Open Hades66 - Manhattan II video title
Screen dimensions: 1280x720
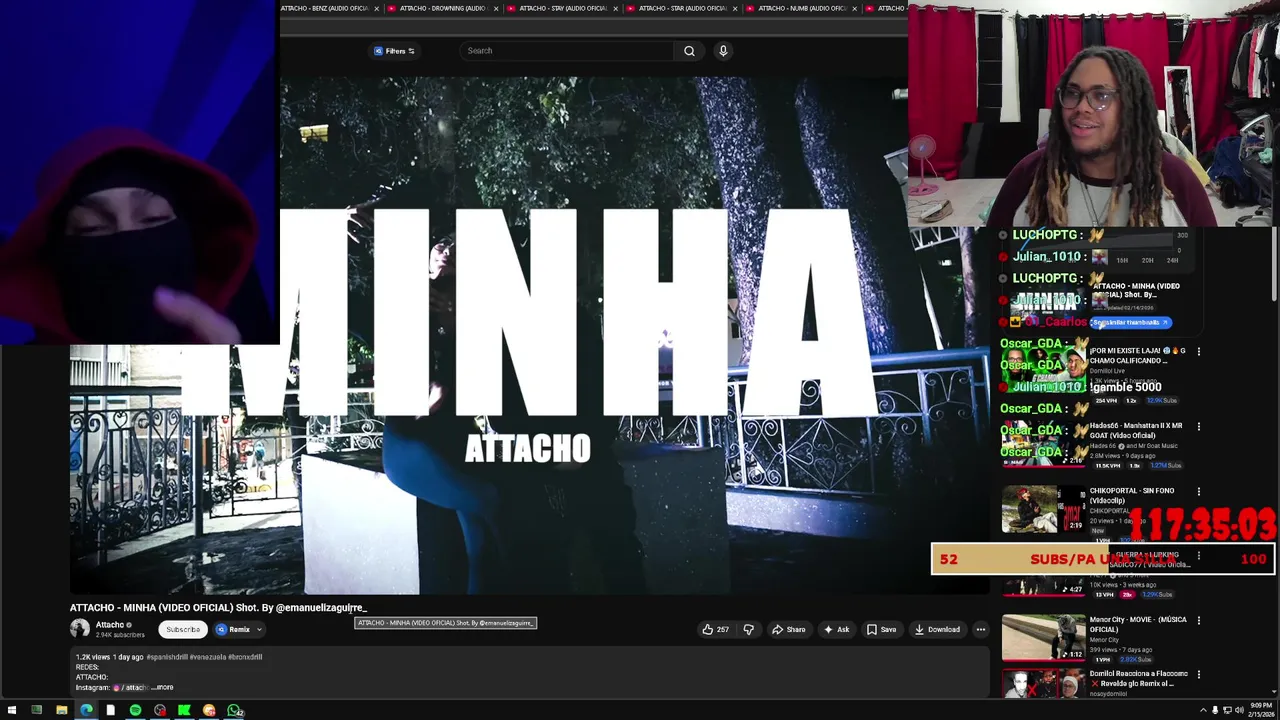(x=1135, y=430)
